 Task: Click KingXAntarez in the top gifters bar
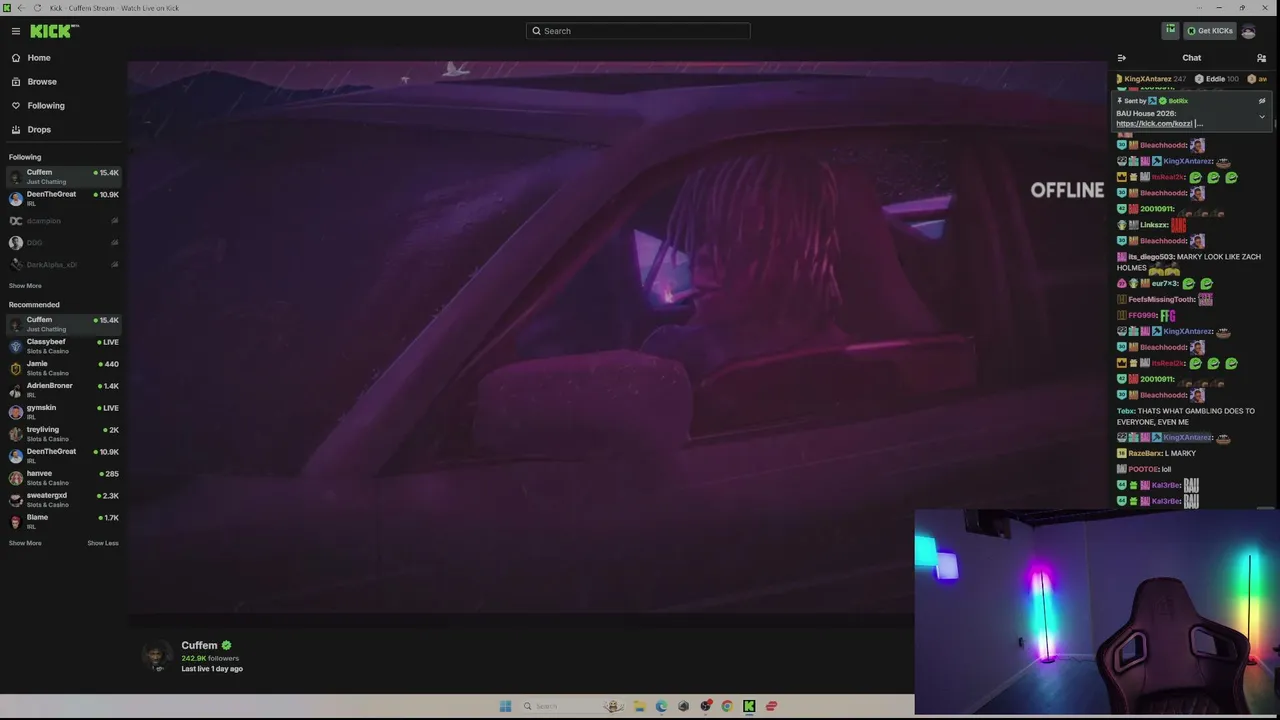click(x=1150, y=79)
